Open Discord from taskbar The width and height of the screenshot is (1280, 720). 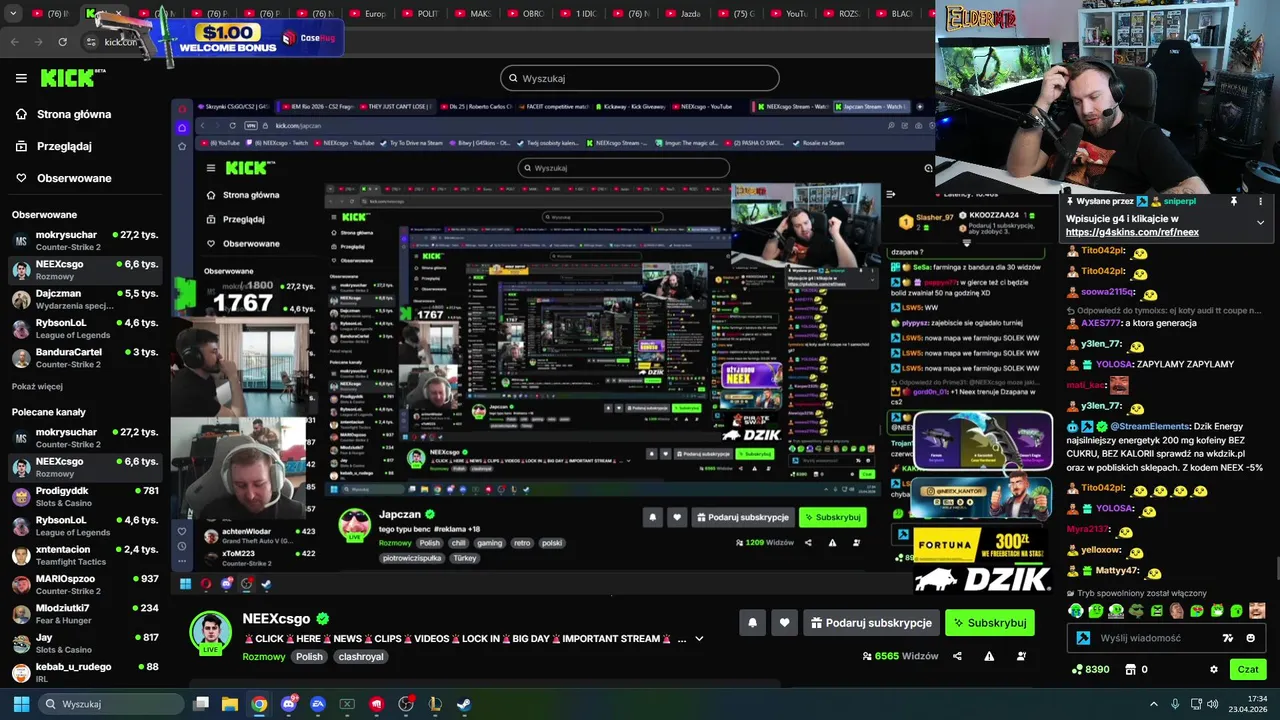pos(289,704)
